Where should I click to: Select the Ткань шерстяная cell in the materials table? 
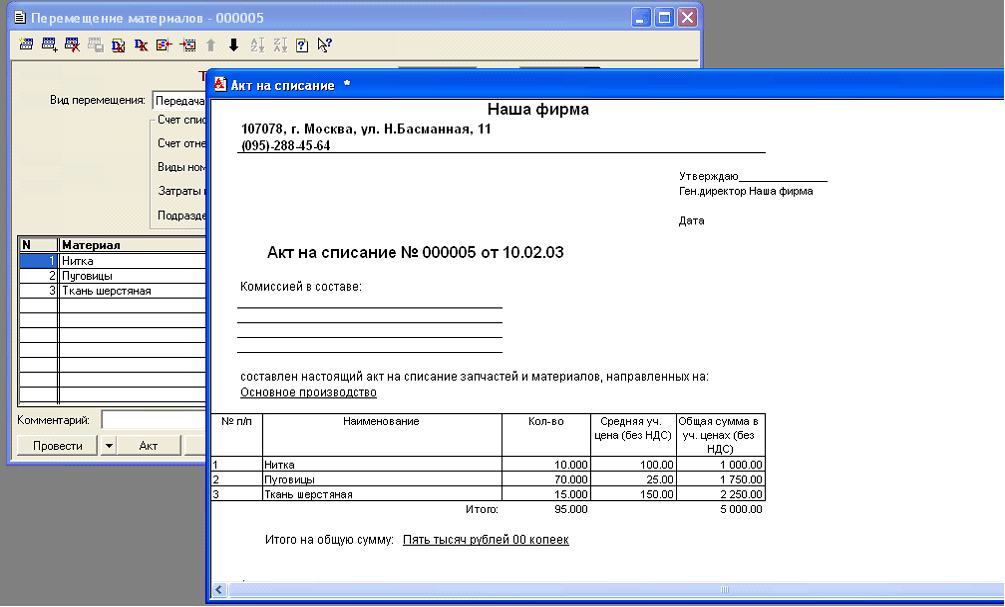click(130, 290)
